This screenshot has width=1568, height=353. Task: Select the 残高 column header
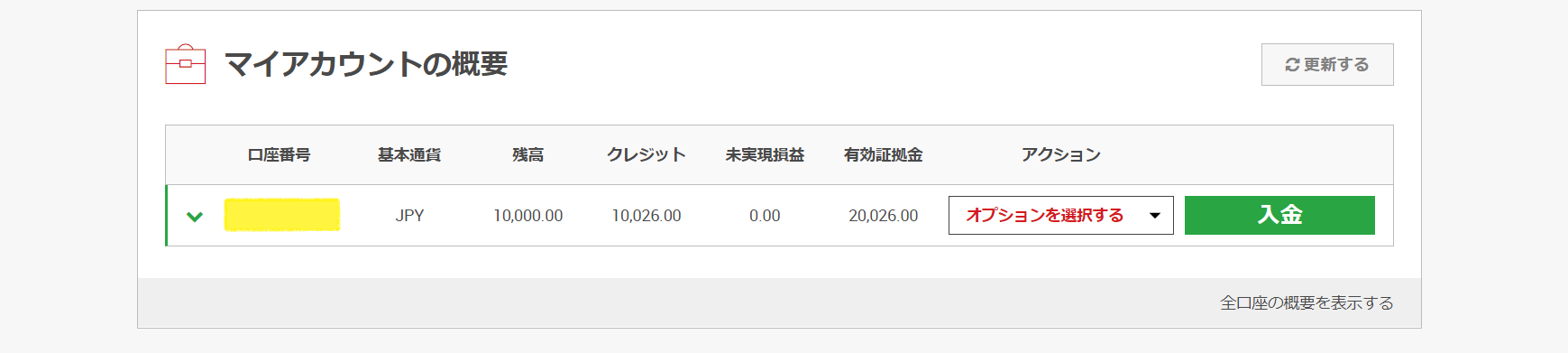click(528, 155)
